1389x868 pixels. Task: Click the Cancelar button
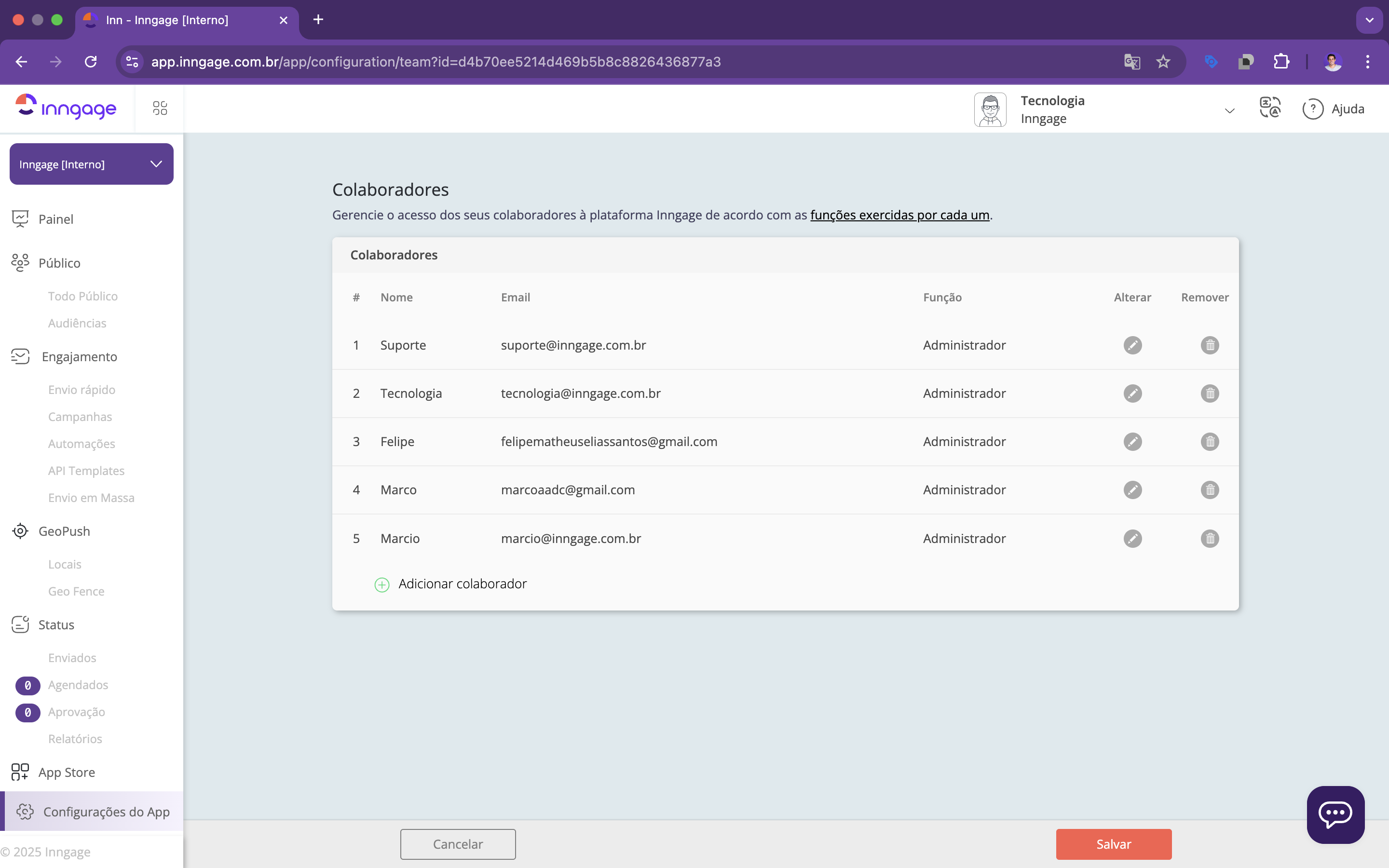[458, 844]
